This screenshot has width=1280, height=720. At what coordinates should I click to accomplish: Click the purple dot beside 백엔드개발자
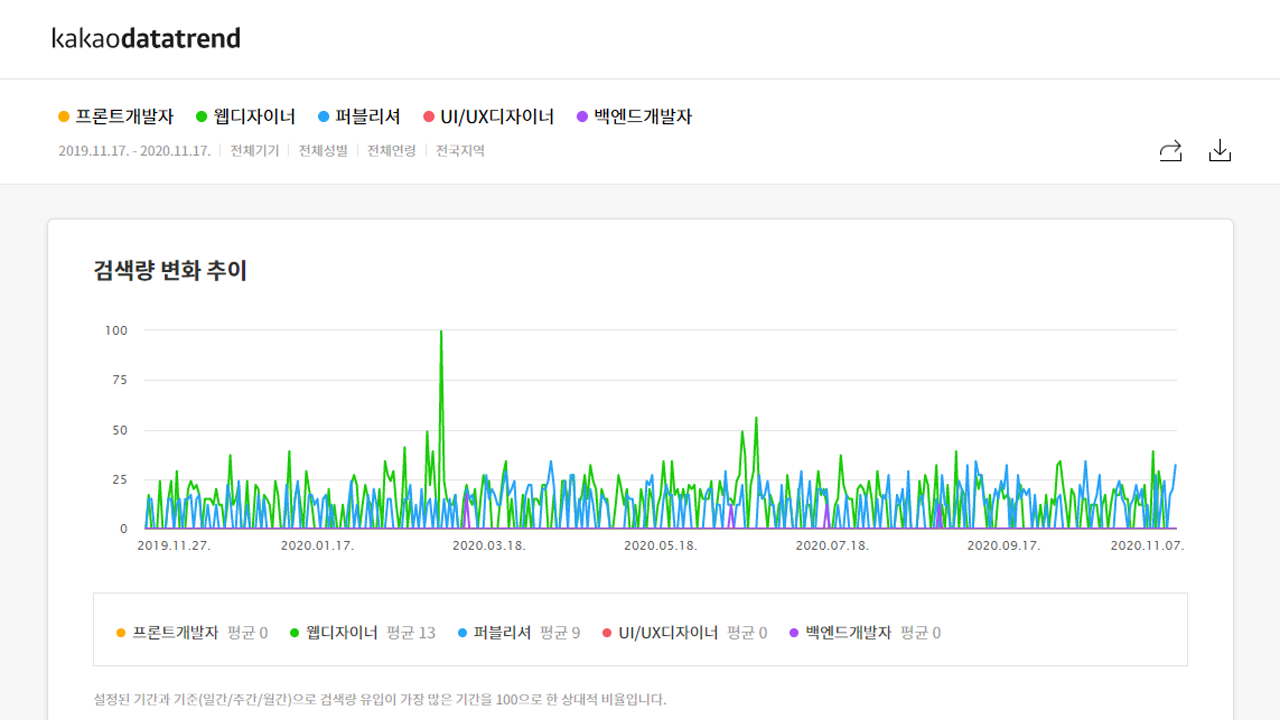[x=580, y=116]
